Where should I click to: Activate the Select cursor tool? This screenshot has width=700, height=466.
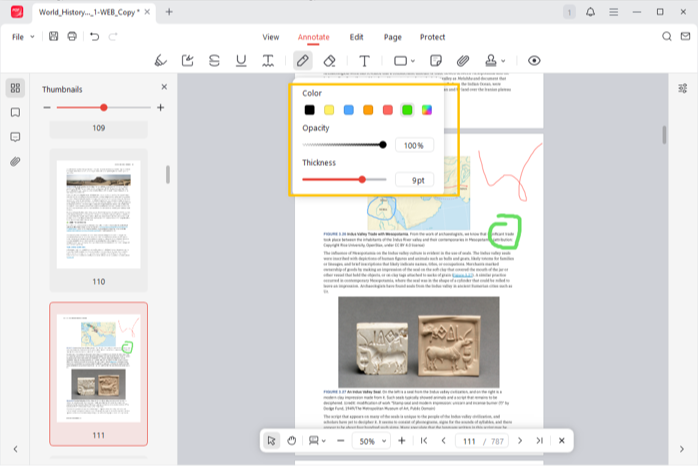pyautogui.click(x=271, y=441)
